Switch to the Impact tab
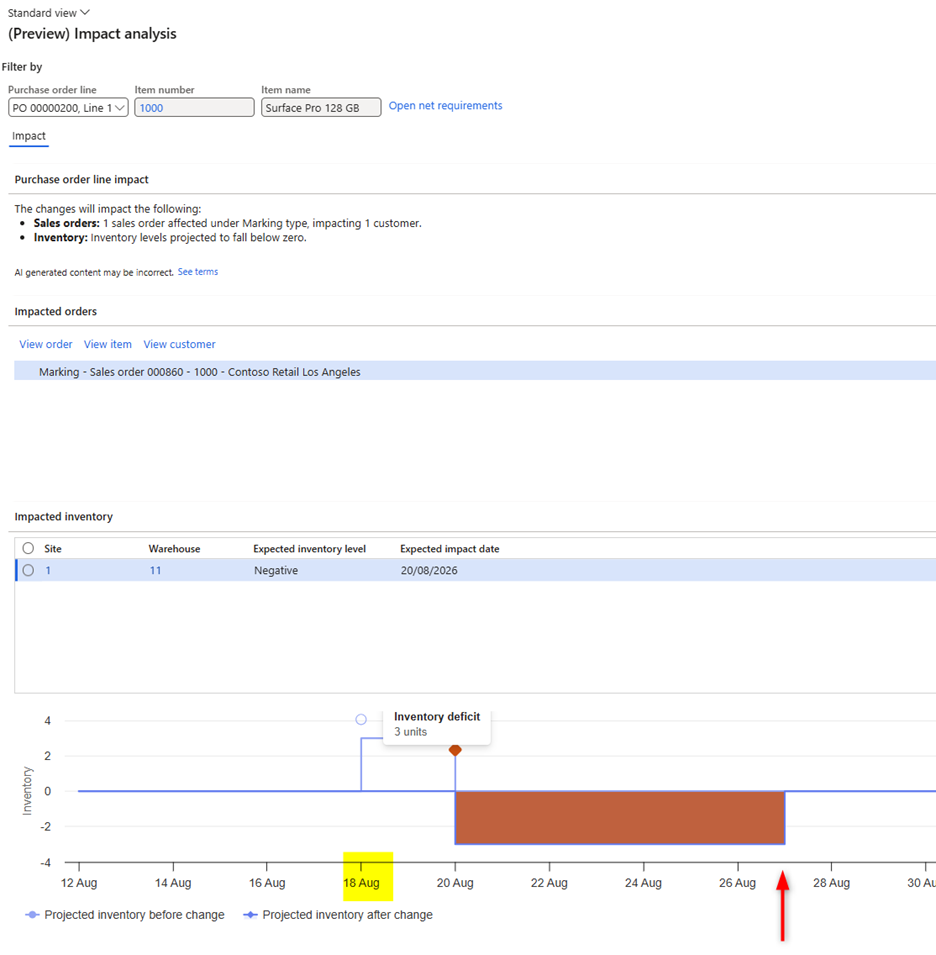The image size is (936, 955). click(x=29, y=136)
